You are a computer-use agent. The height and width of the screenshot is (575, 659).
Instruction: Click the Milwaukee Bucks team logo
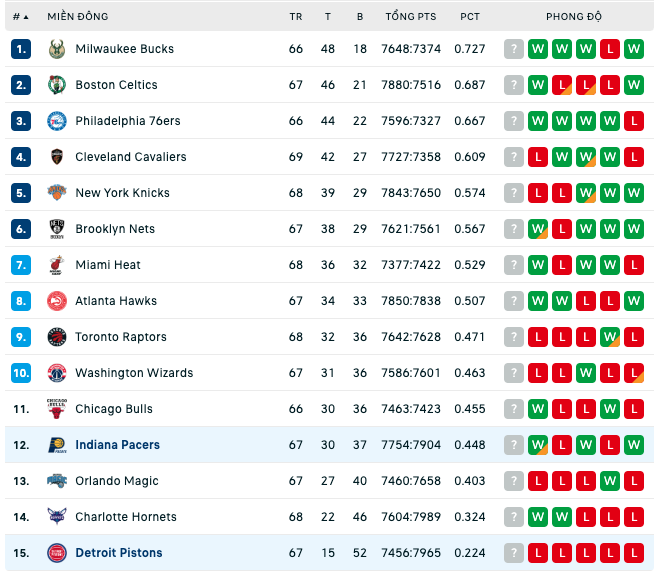coord(57,49)
